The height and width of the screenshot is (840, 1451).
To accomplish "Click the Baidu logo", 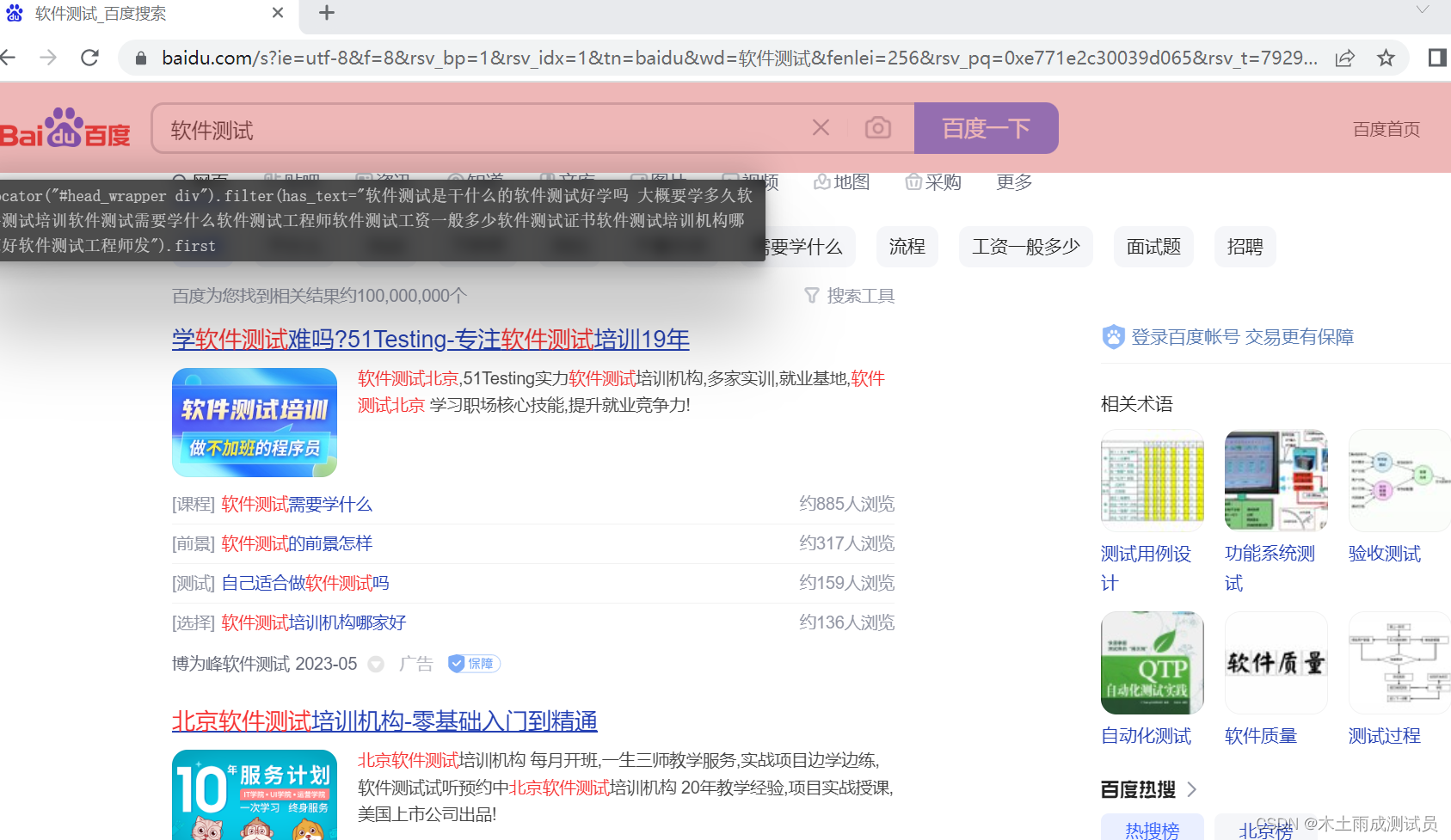I will tap(65, 128).
